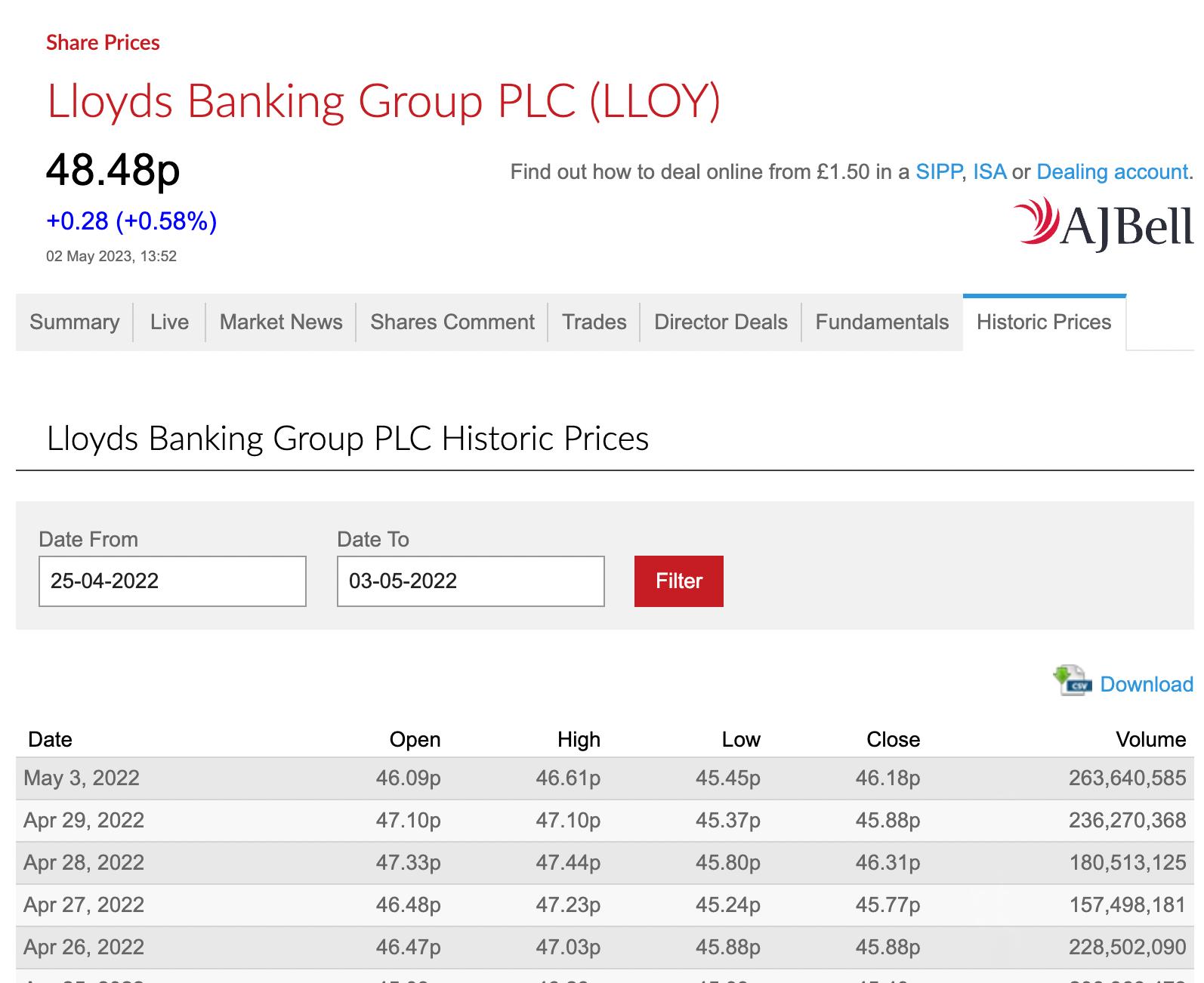Click the 47.03p high price
The height and width of the screenshot is (983, 1204).
[568, 948]
